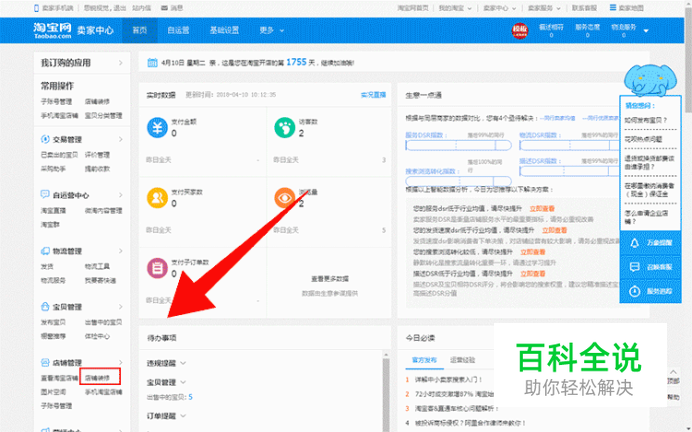Click the red round shop avatar badge
The image size is (692, 432).
(x=520, y=30)
